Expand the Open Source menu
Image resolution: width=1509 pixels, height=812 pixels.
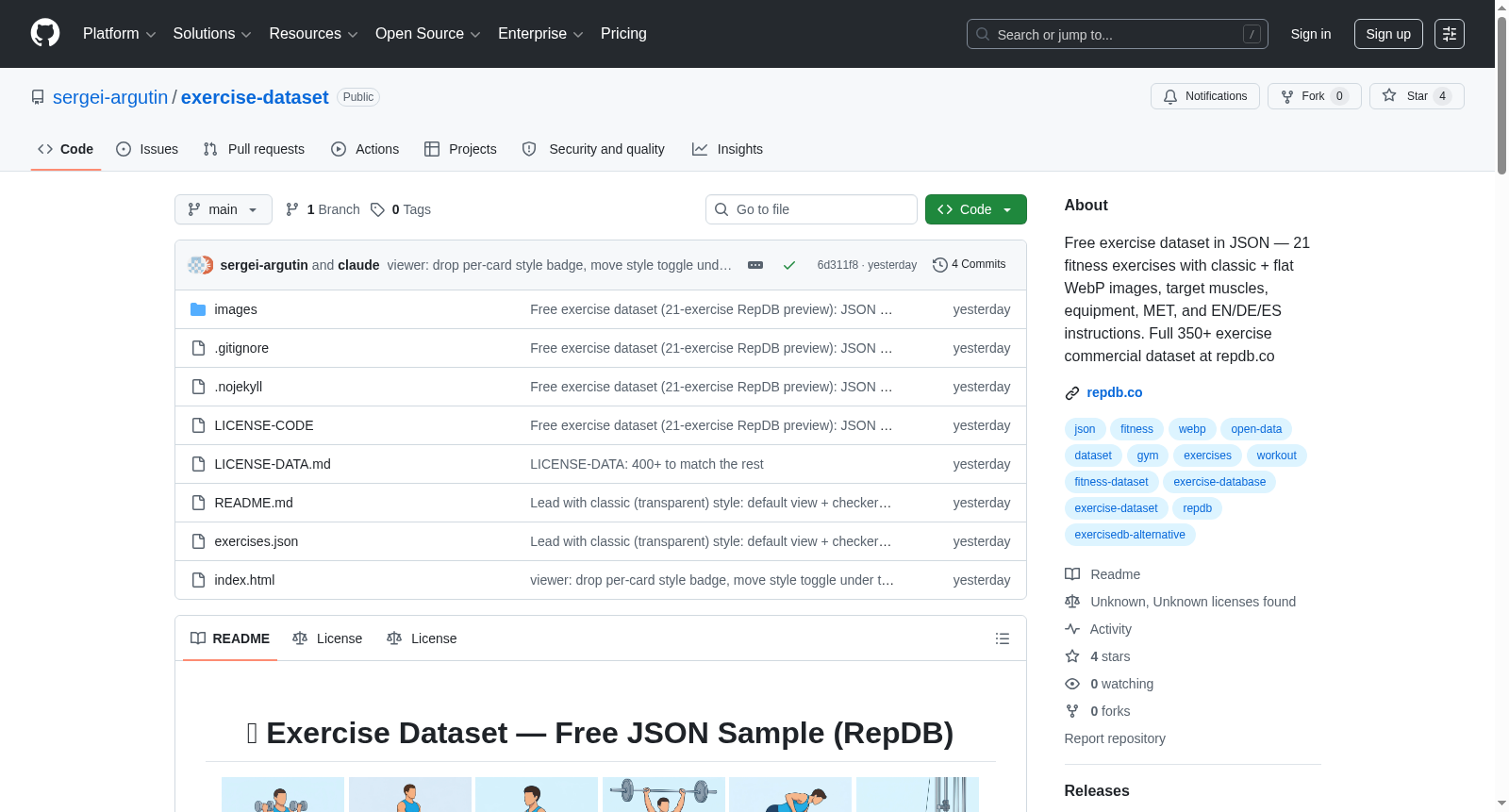coord(427,34)
